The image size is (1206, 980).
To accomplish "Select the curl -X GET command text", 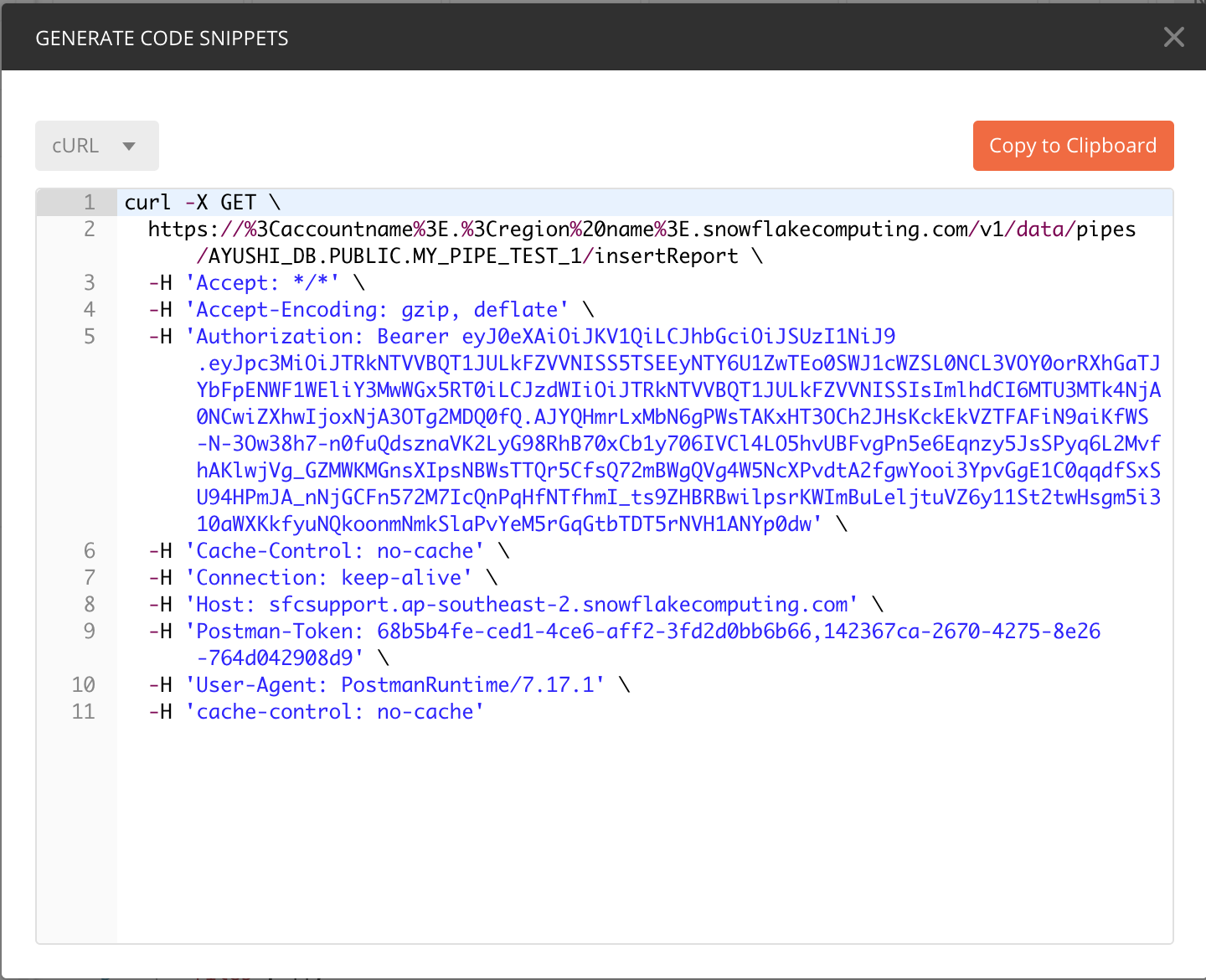I will (x=201, y=202).
